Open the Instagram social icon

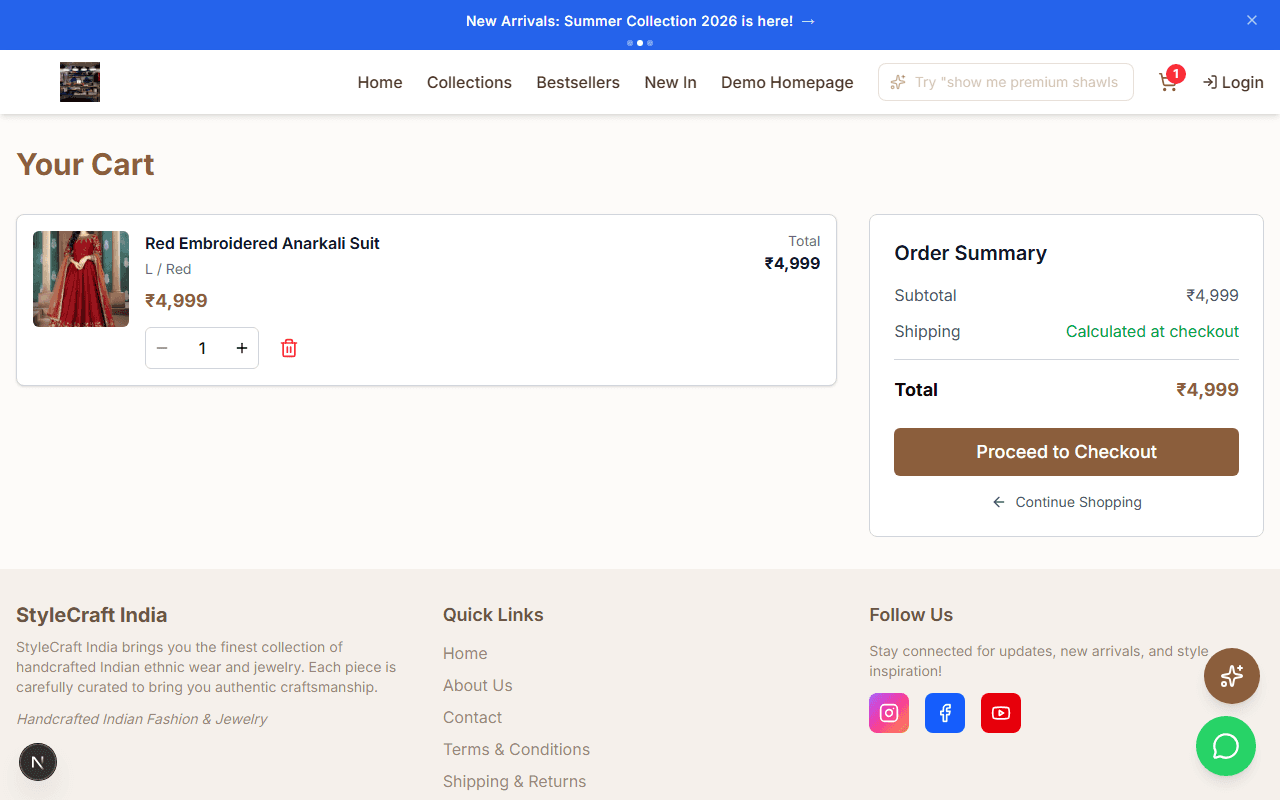(x=889, y=712)
